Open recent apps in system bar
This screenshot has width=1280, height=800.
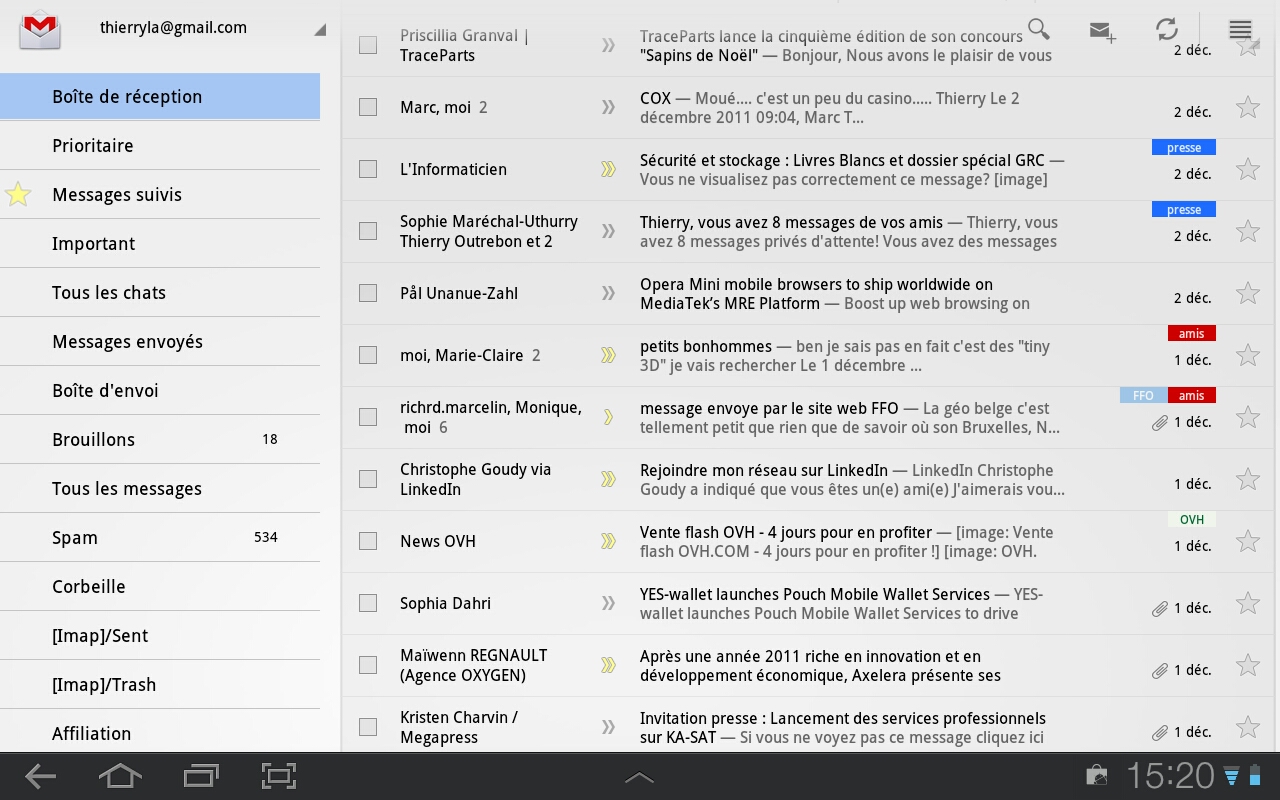coord(201,776)
